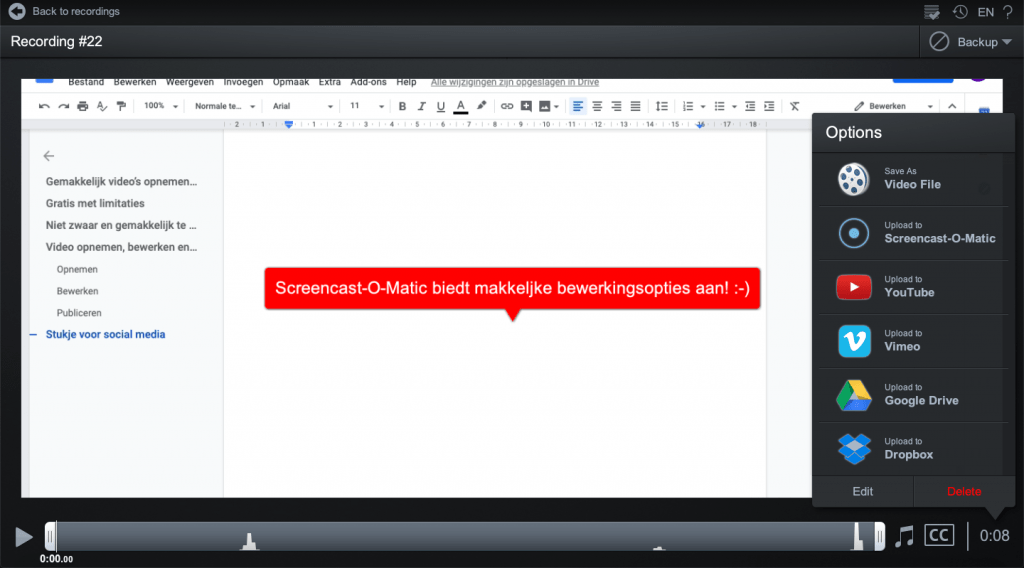Toggle captions with the CC button

(939, 535)
